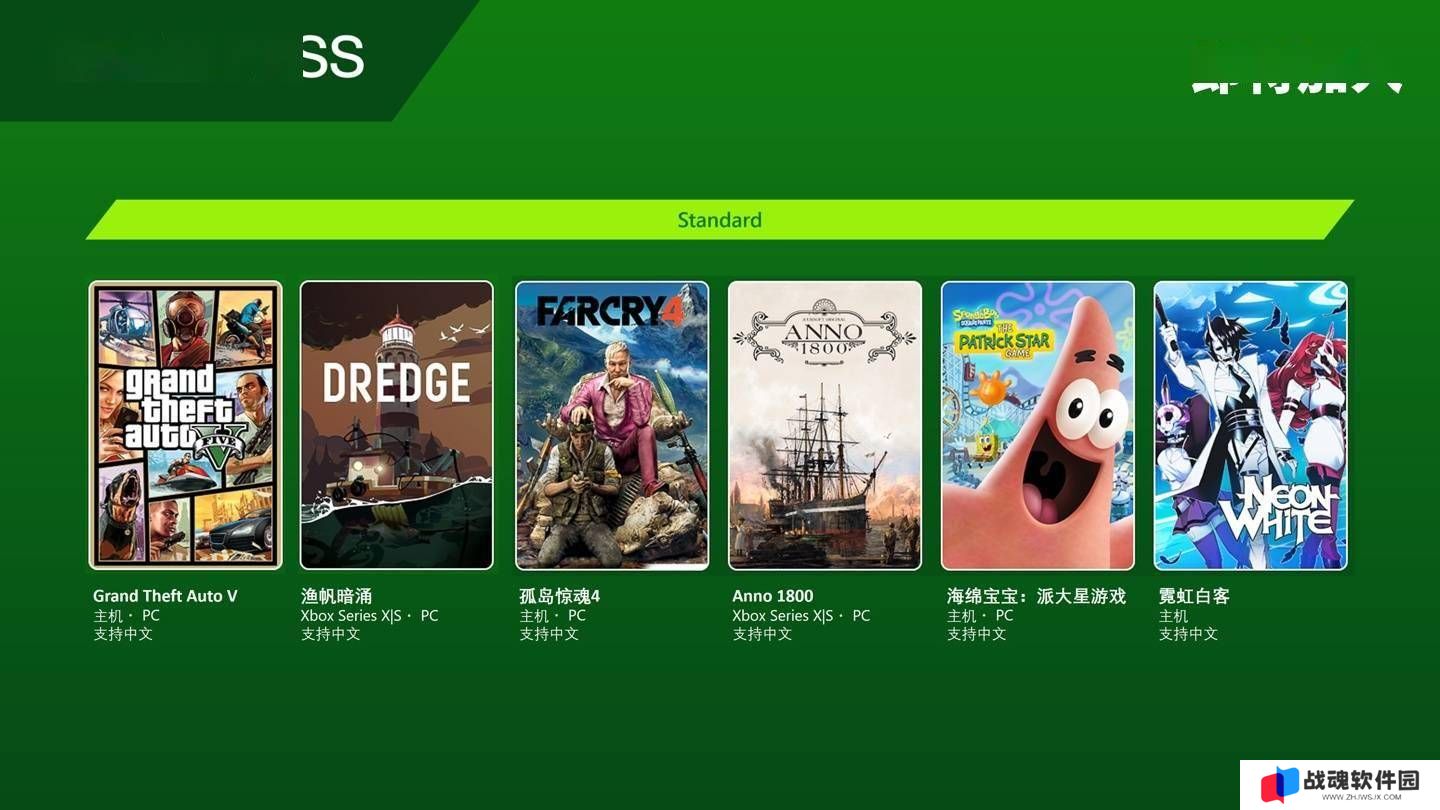Click the Xbox Series X|S label under Anno 1800
This screenshot has height=810, width=1440.
[x=782, y=616]
